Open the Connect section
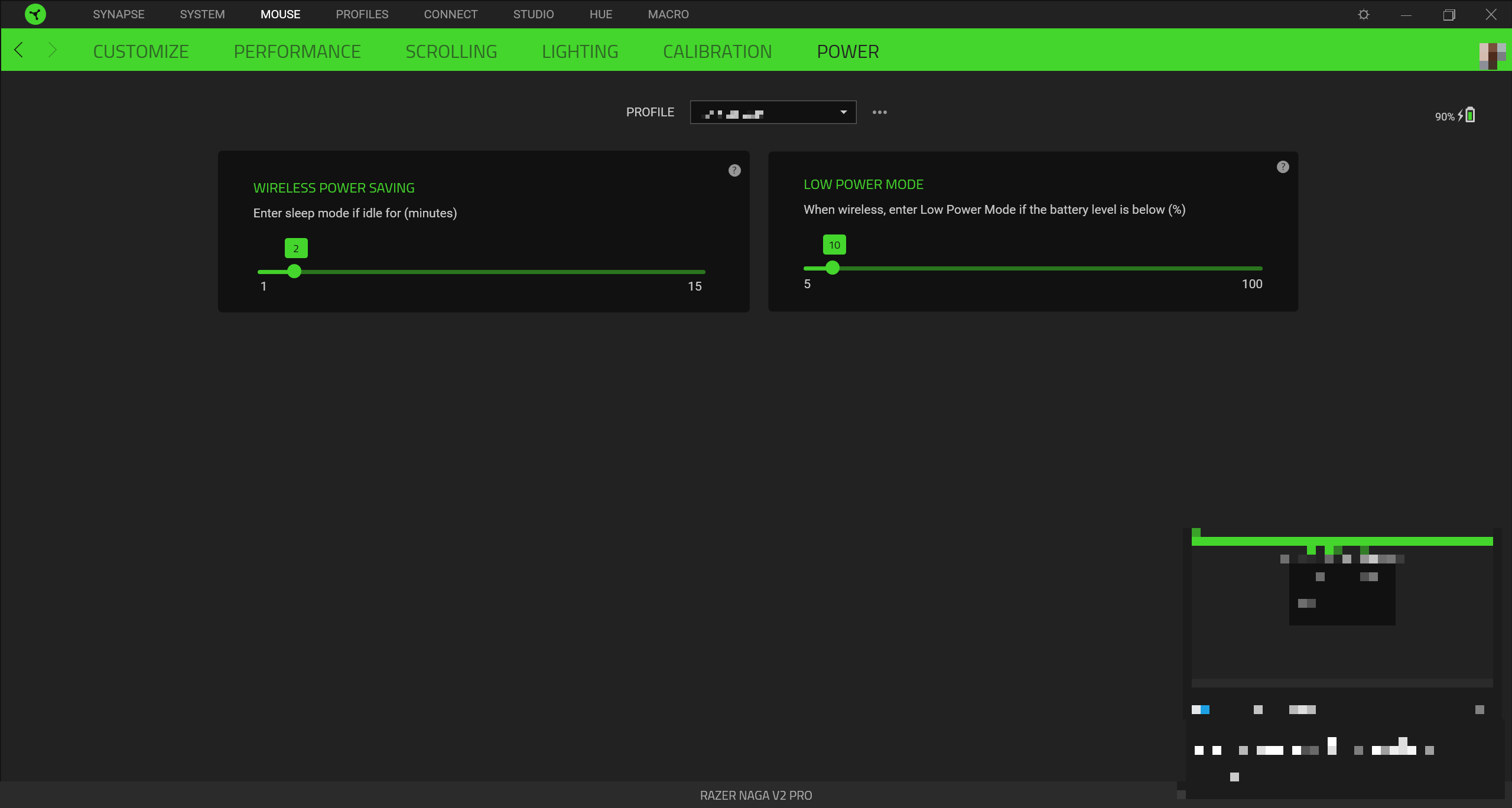Viewport: 1512px width, 808px height. (x=450, y=14)
